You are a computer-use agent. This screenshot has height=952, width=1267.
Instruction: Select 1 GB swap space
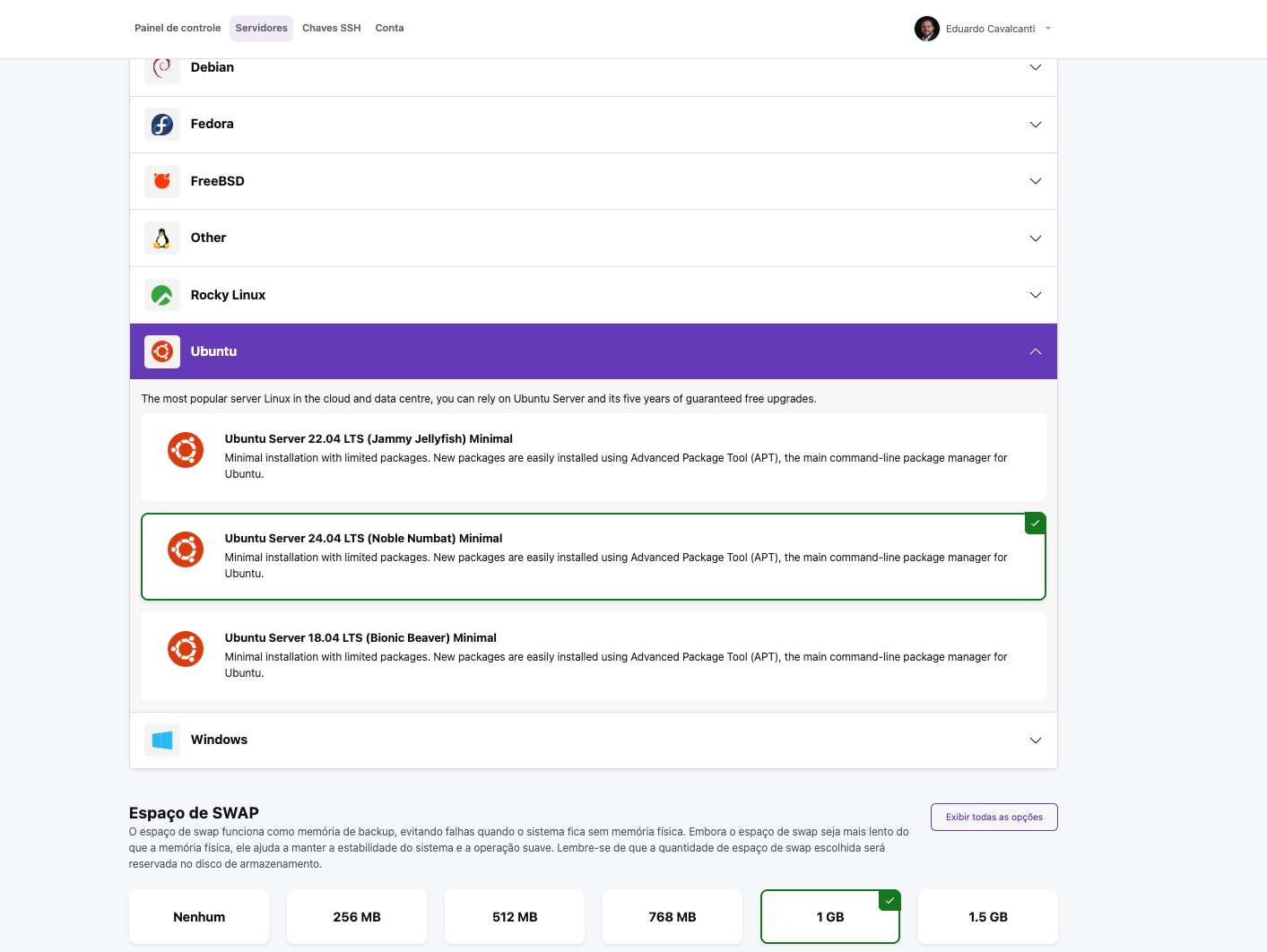pyautogui.click(x=830, y=917)
